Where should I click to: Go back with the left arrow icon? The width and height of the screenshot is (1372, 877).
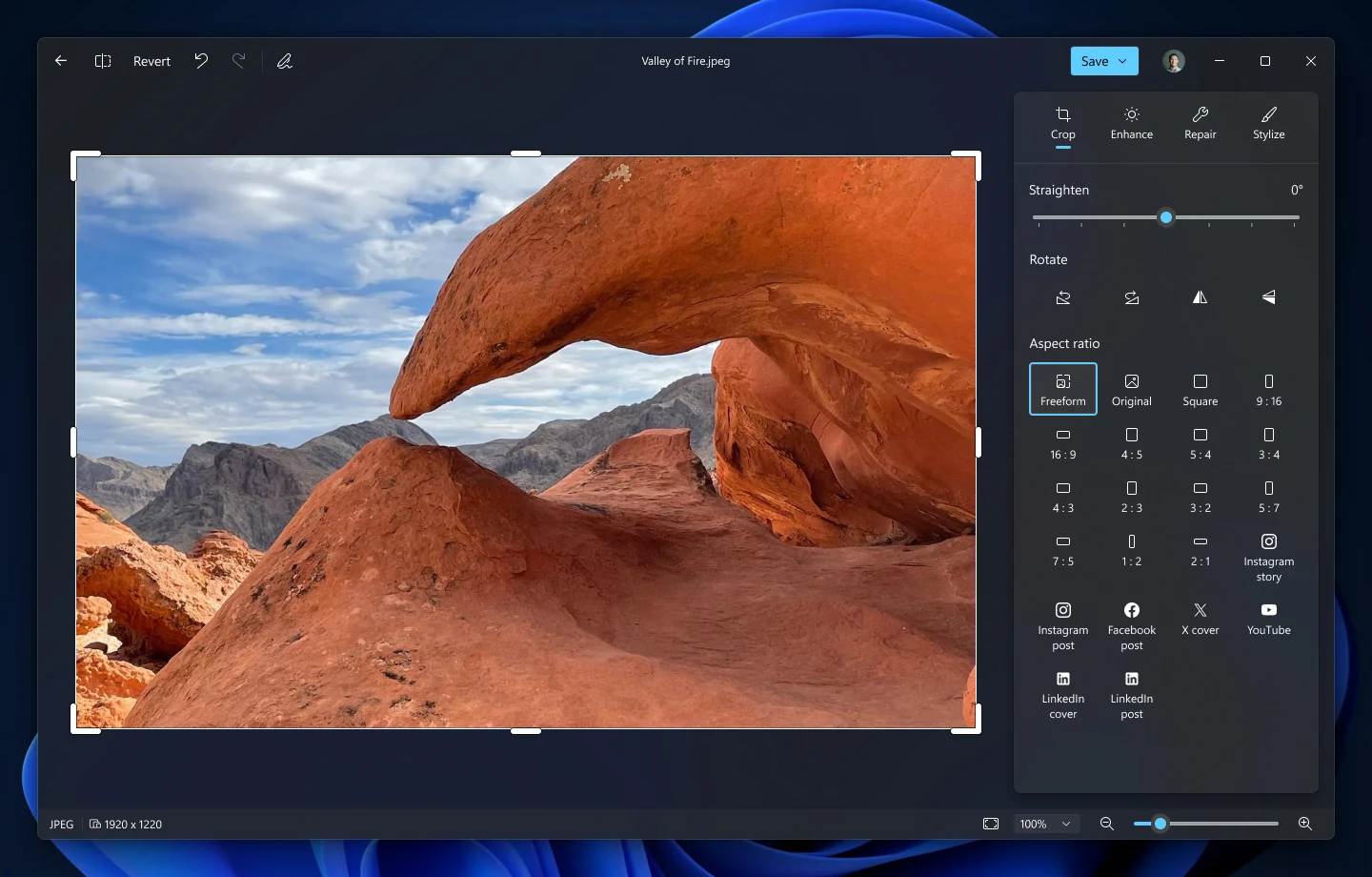pos(61,61)
